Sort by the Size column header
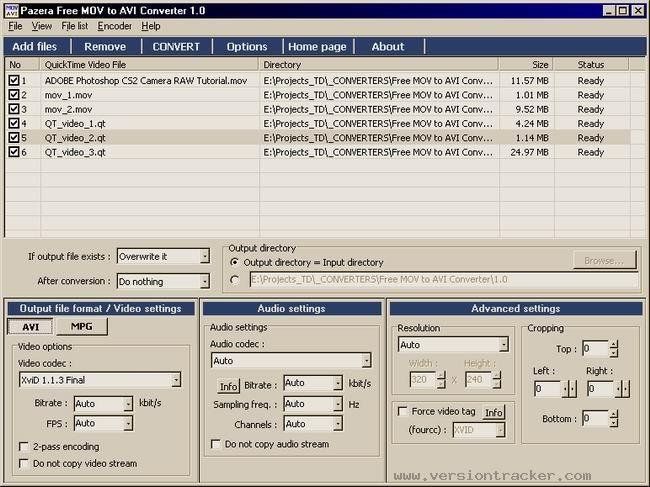 pyautogui.click(x=526, y=64)
